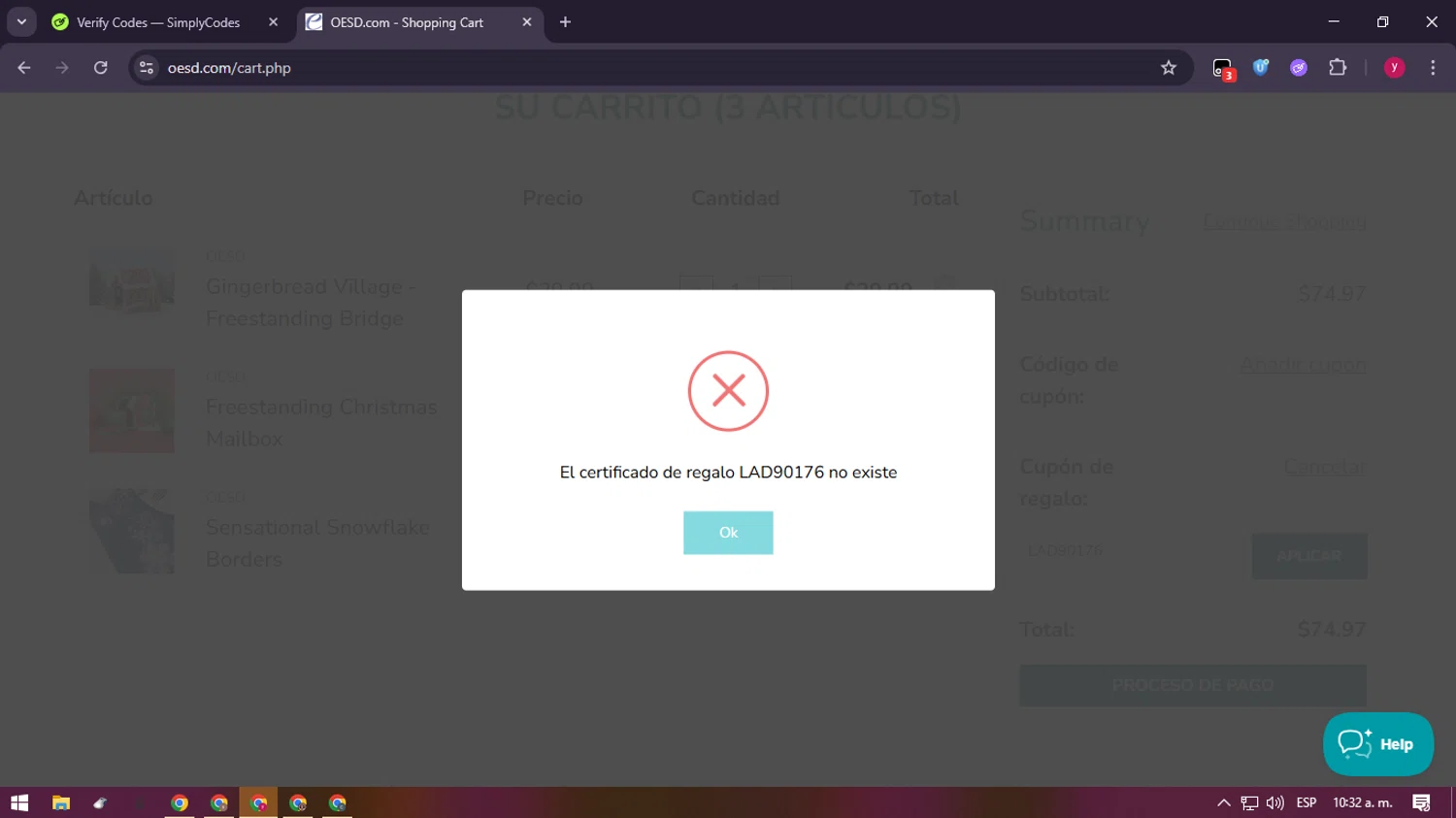Click the gift certificate code input field
Screen dimensions: 1456x818
1131,550
